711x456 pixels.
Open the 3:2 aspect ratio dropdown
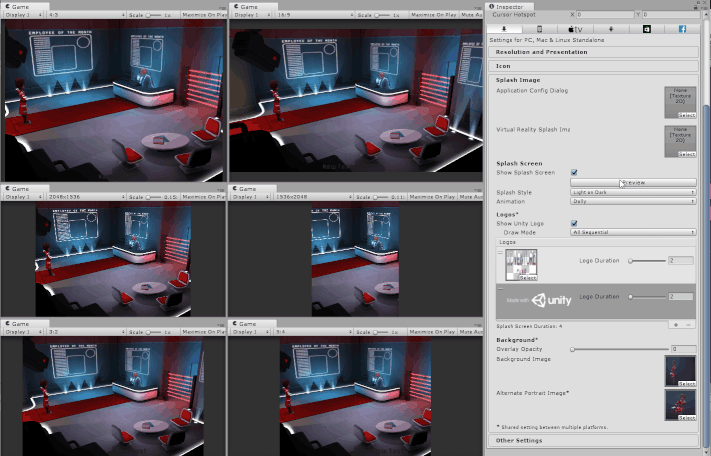coord(86,332)
